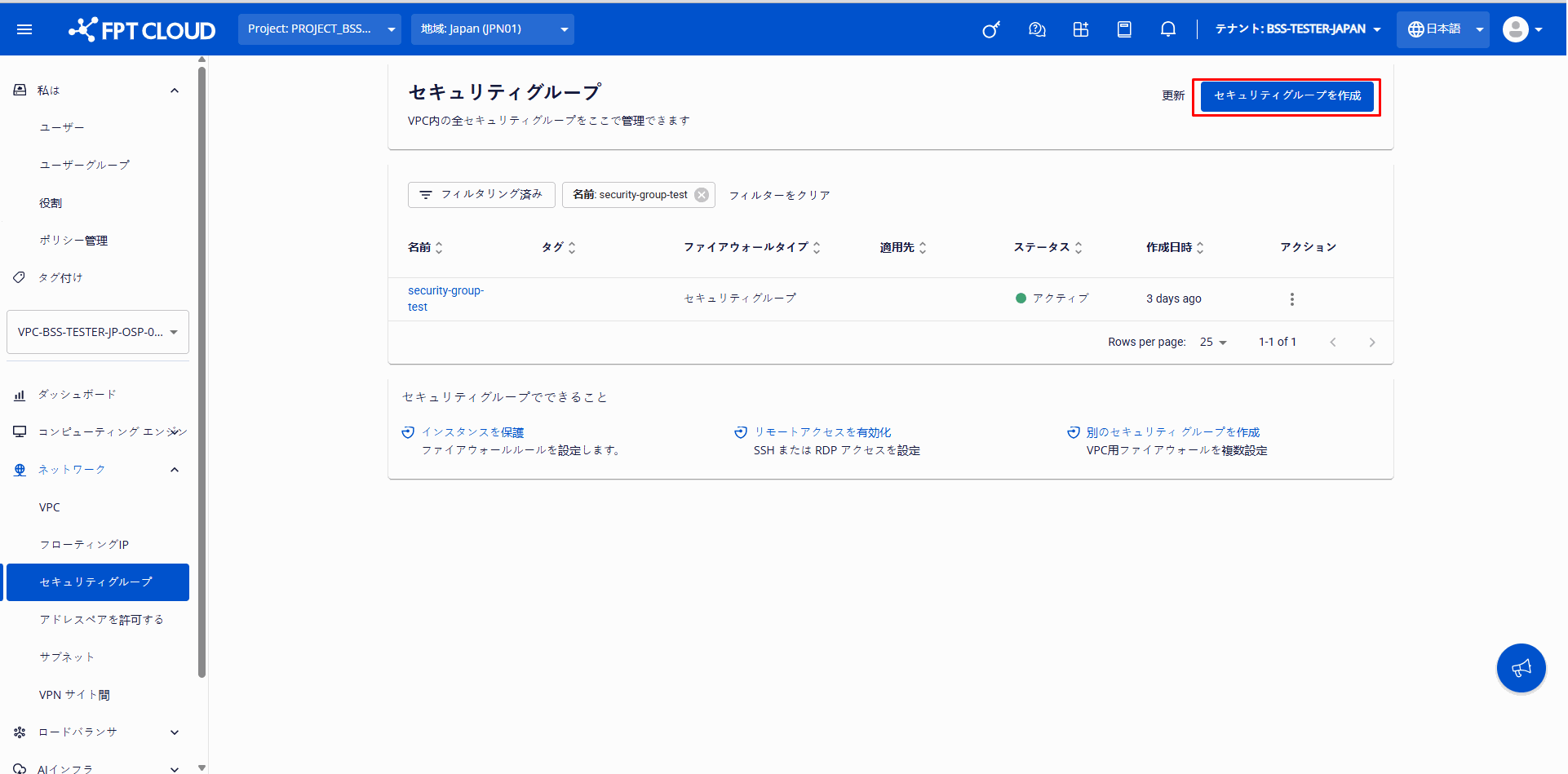This screenshot has width=1568, height=774.
Task: Open the hamburger navigation menu
Action: click(24, 29)
